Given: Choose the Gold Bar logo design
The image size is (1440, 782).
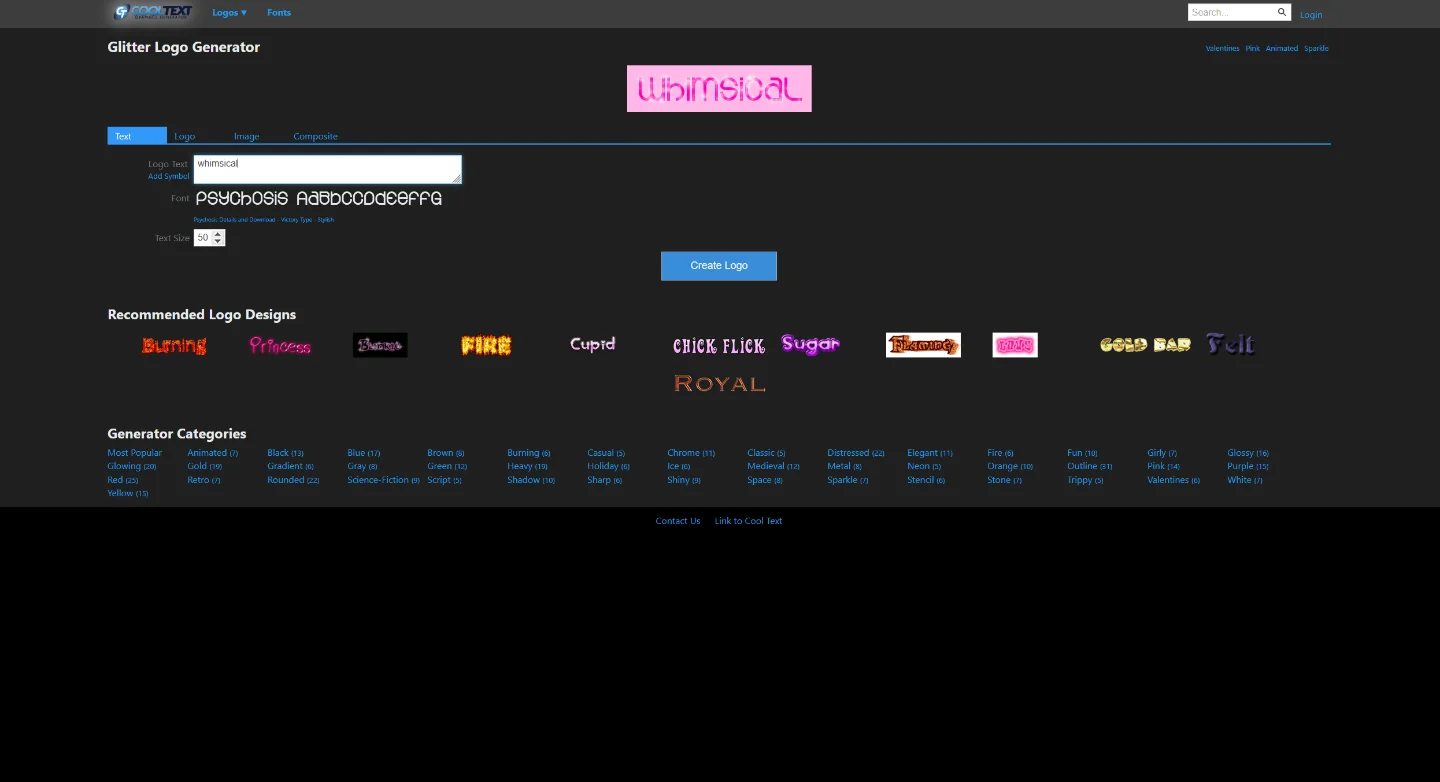Looking at the screenshot, I should pos(1145,345).
